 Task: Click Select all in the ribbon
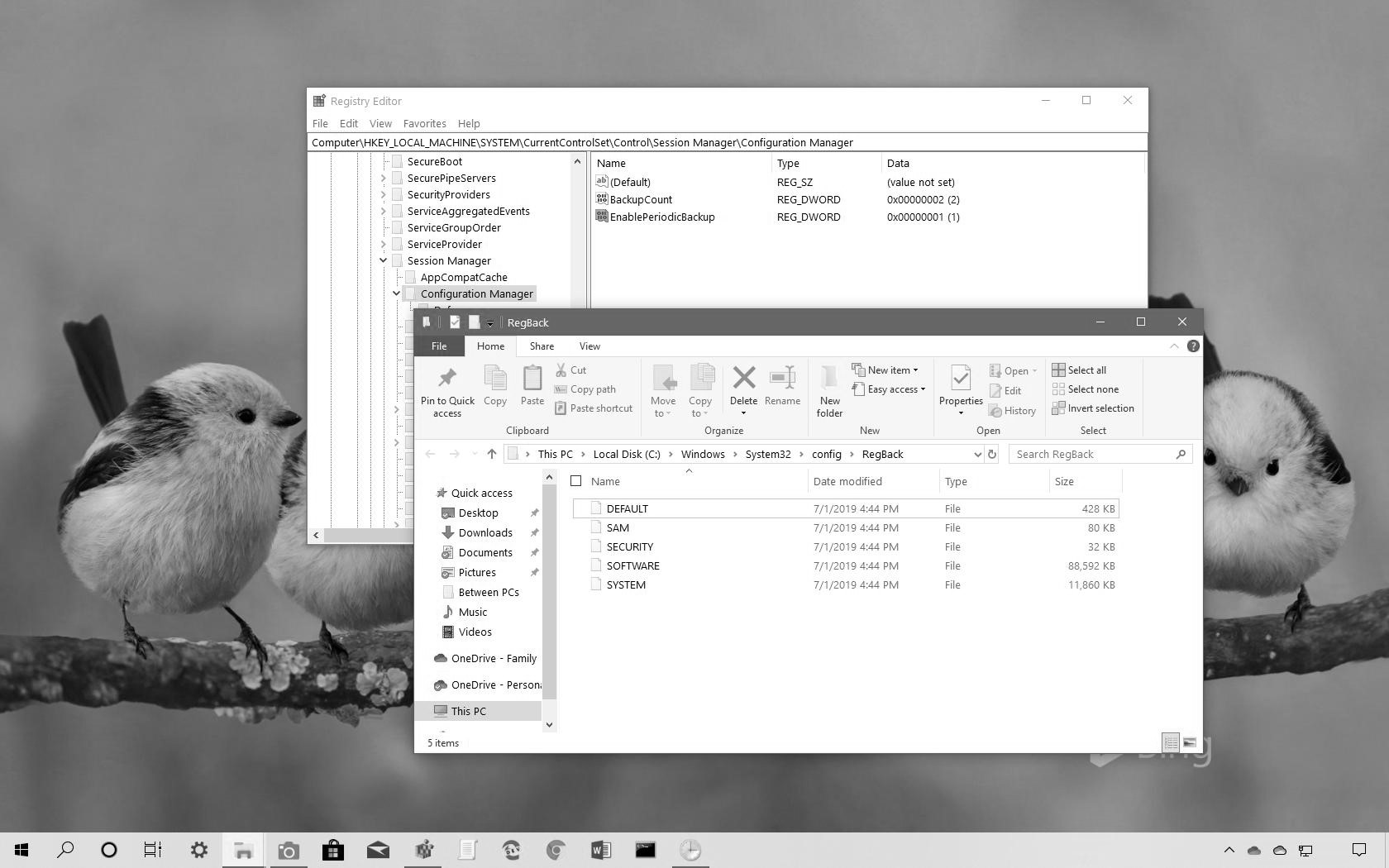(1079, 370)
